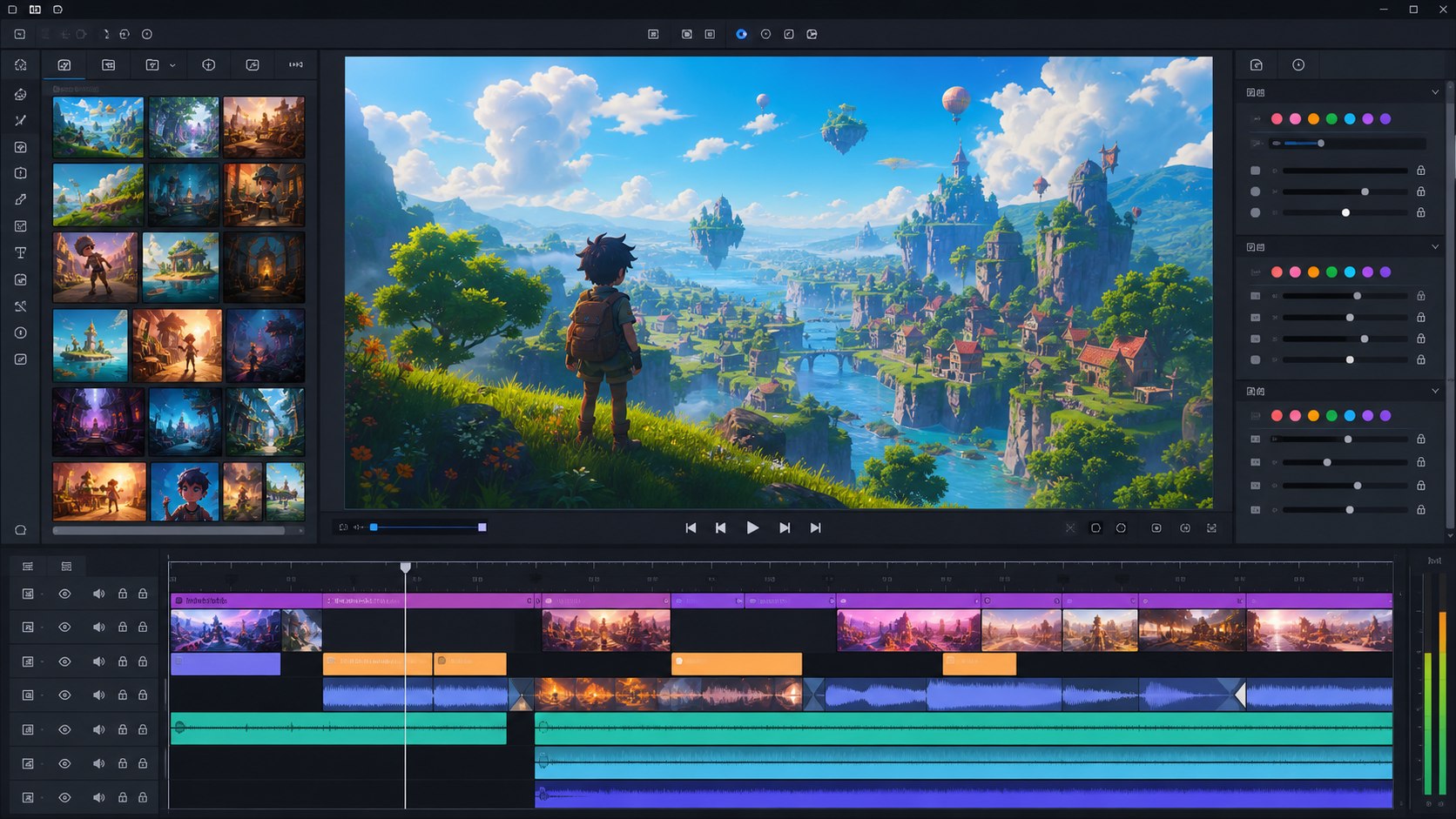Select the boy portrait thumbnail in media library

[185, 492]
